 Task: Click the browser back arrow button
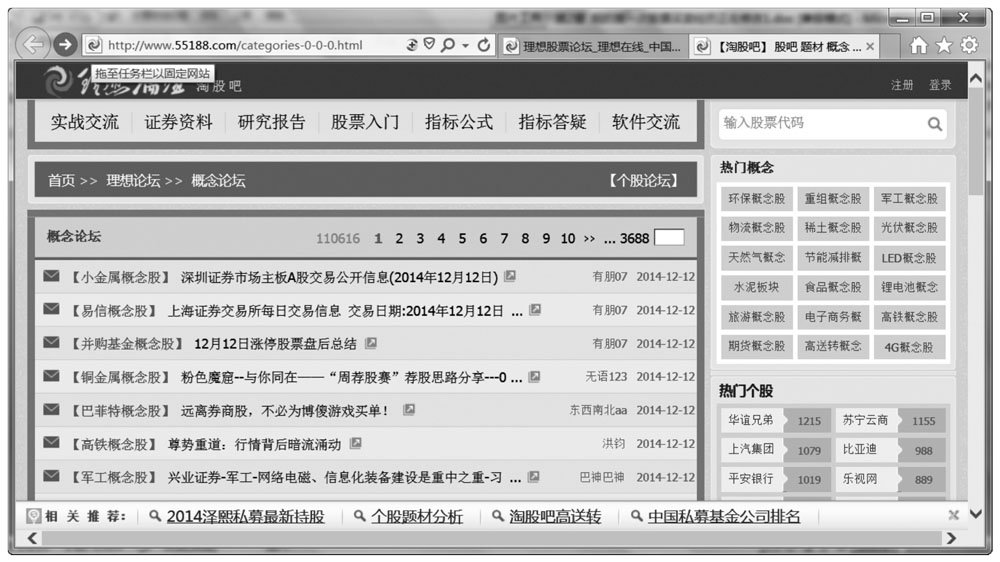point(32,45)
